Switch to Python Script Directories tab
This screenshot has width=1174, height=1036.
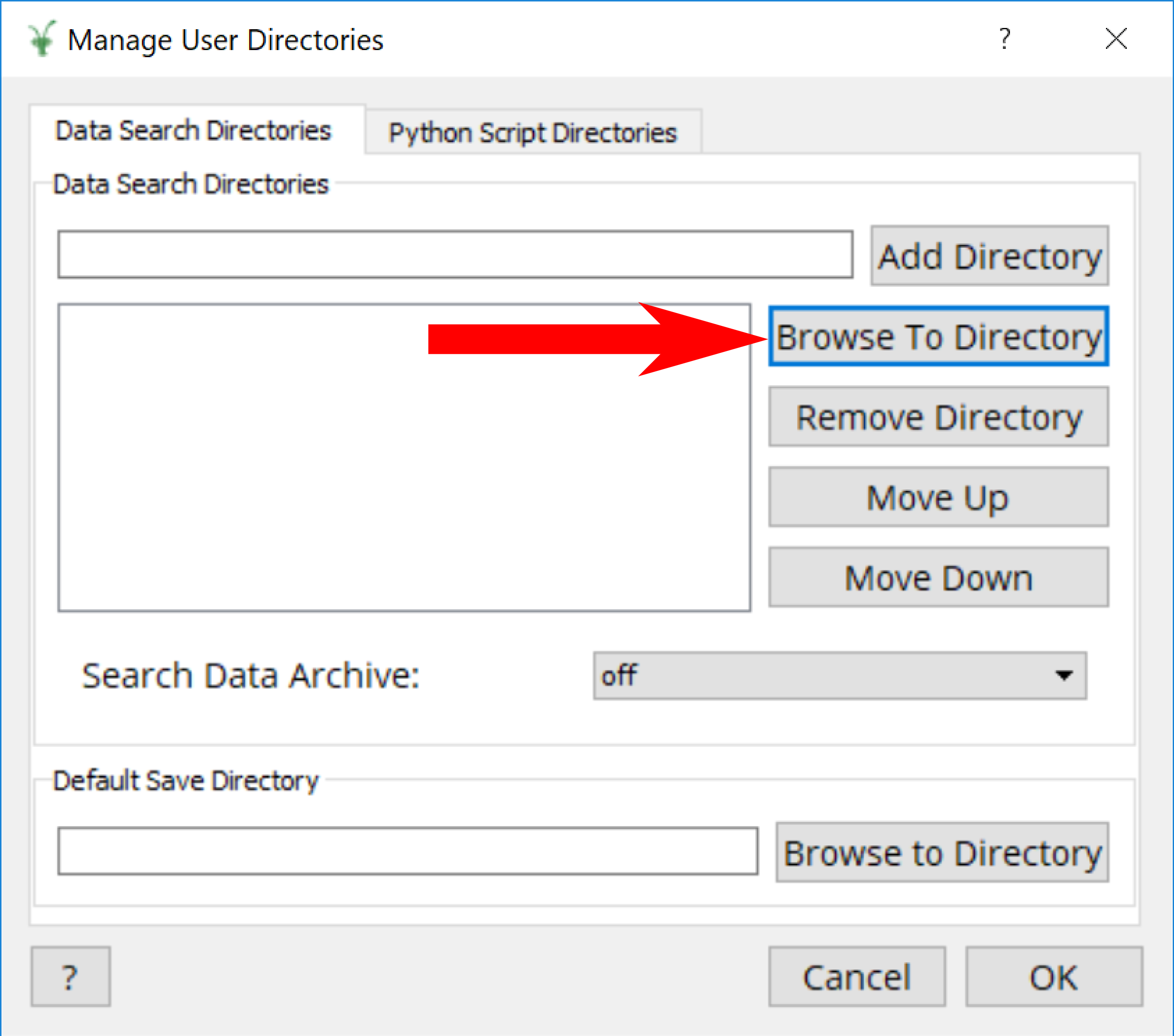point(533,133)
